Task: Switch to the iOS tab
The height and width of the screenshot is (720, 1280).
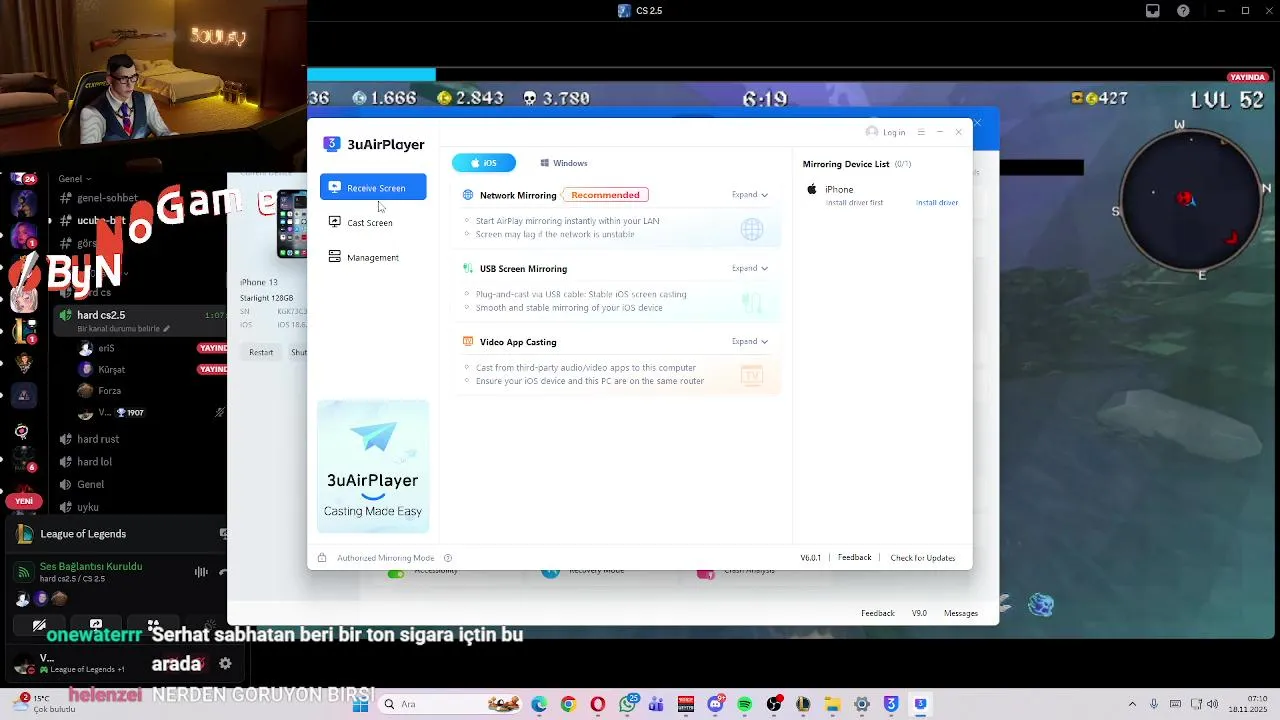Action: click(x=484, y=163)
